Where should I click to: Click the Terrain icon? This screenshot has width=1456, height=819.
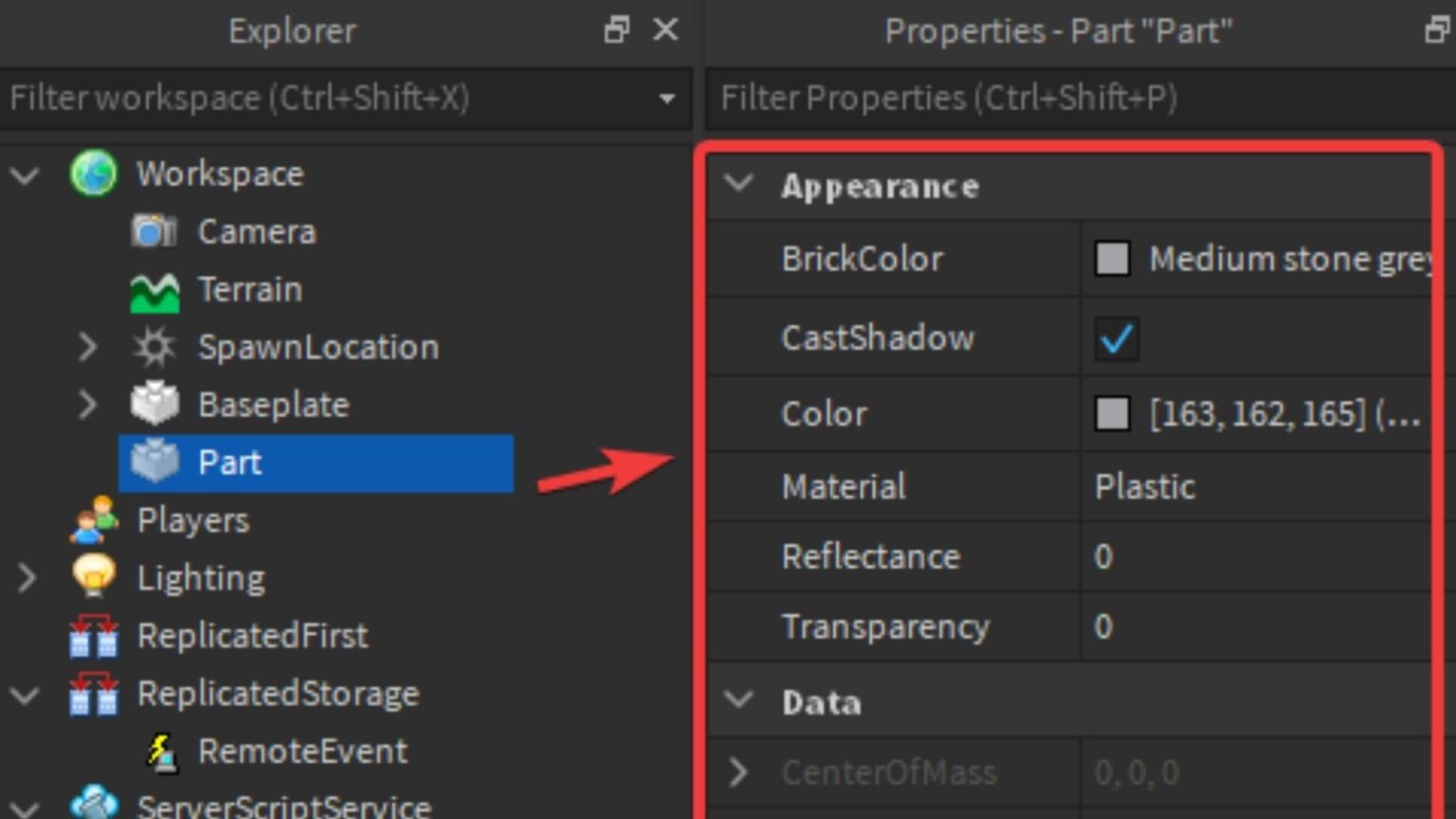pyautogui.click(x=155, y=289)
